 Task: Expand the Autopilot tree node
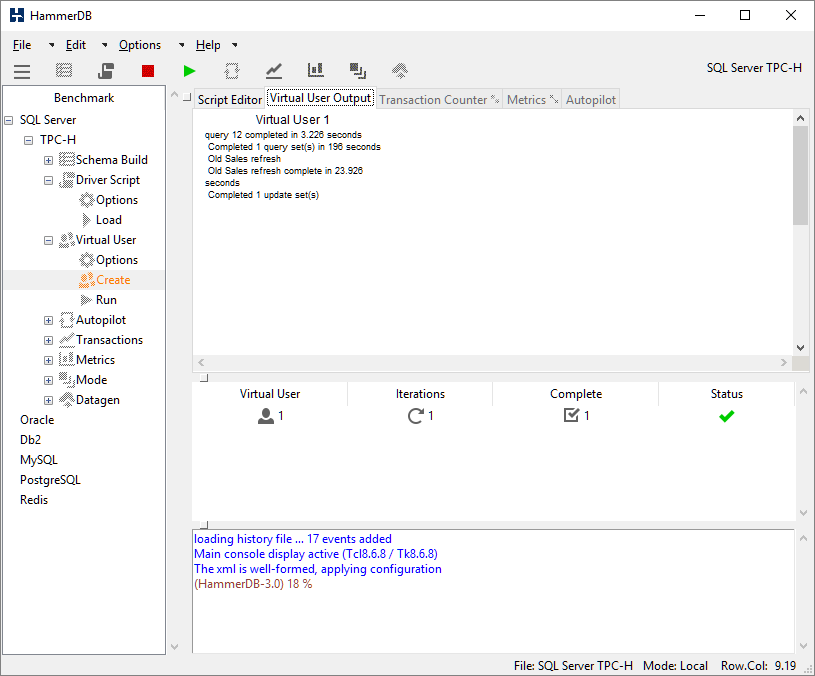pos(48,321)
